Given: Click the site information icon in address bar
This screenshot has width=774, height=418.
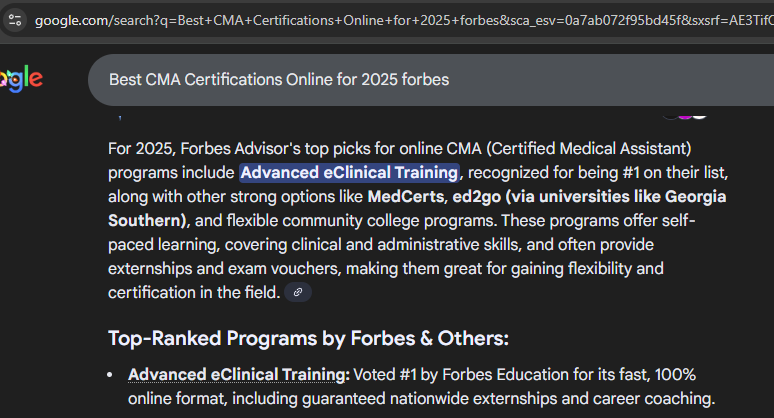Looking at the screenshot, I should pos(15,20).
